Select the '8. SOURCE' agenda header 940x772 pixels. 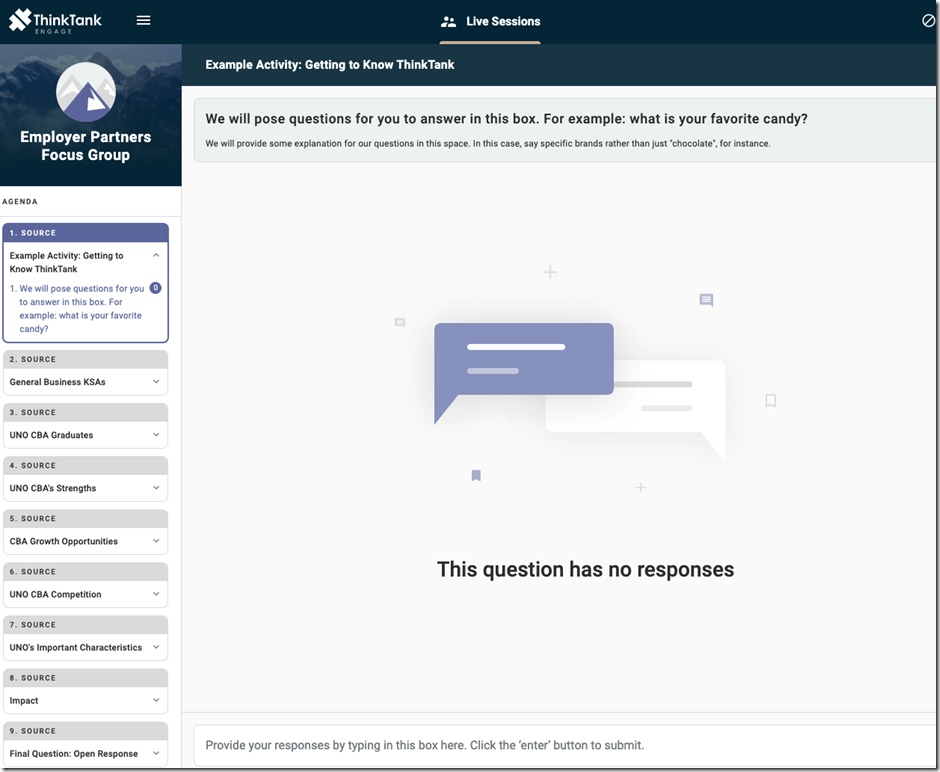pyautogui.click(x=86, y=677)
